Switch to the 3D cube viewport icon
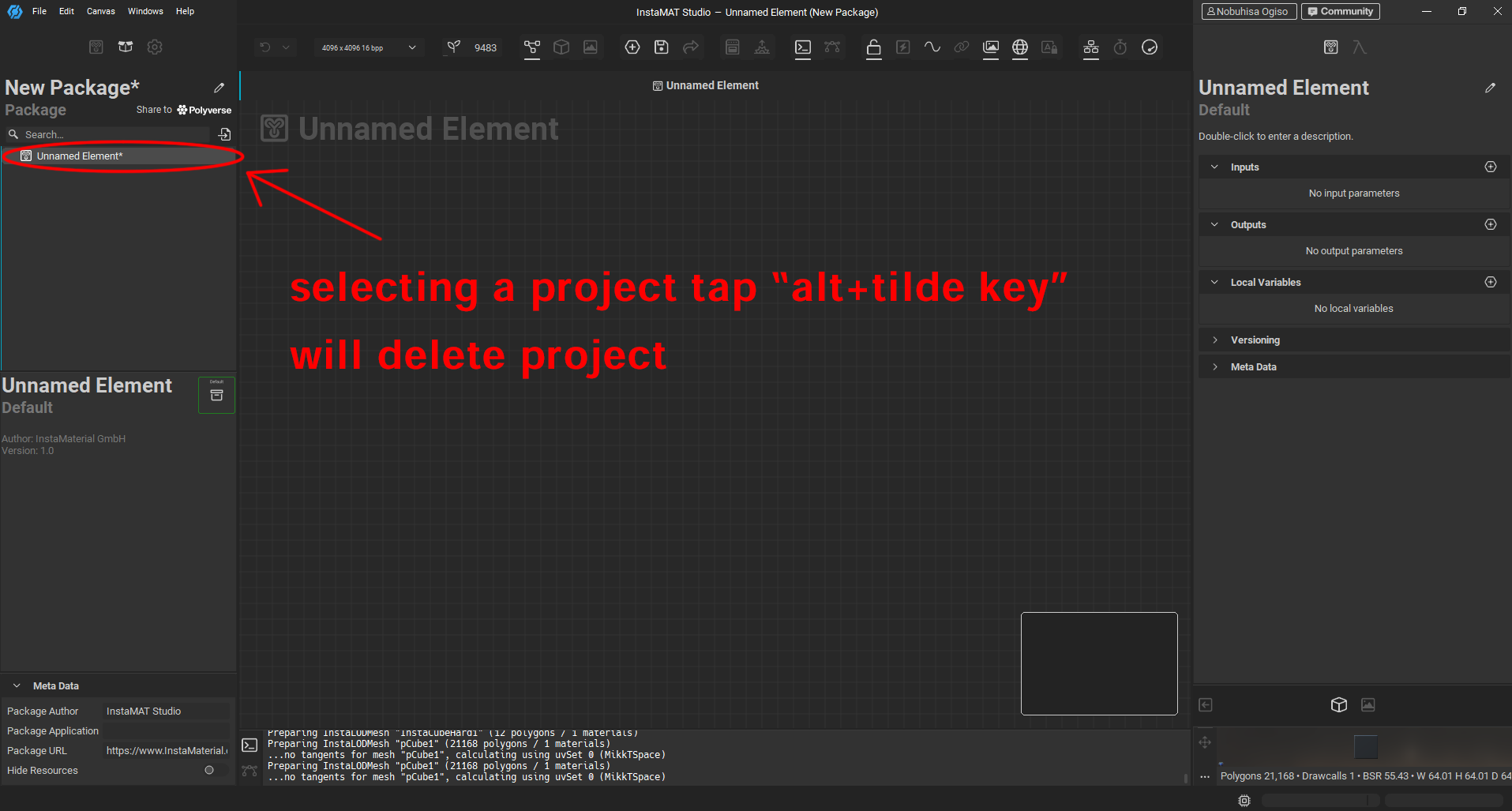Image resolution: width=1512 pixels, height=811 pixels. pos(1338,704)
